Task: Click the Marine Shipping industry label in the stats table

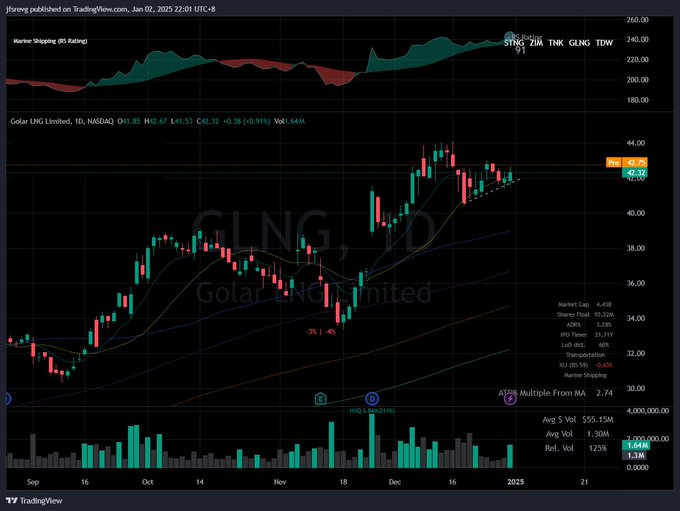Action: [x=585, y=375]
